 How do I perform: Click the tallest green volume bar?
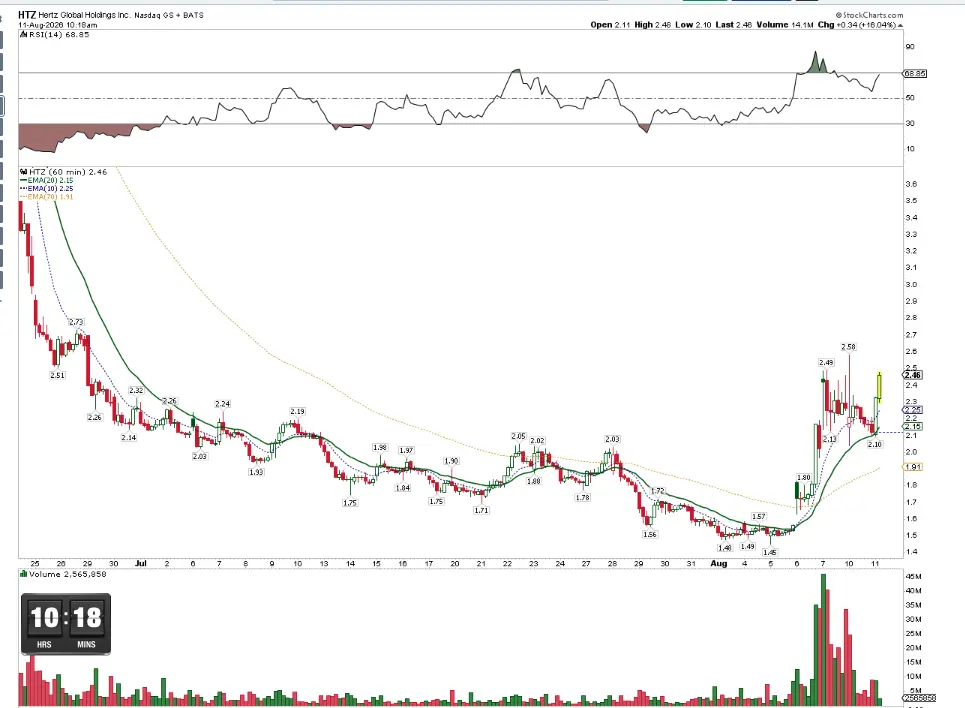coord(823,640)
